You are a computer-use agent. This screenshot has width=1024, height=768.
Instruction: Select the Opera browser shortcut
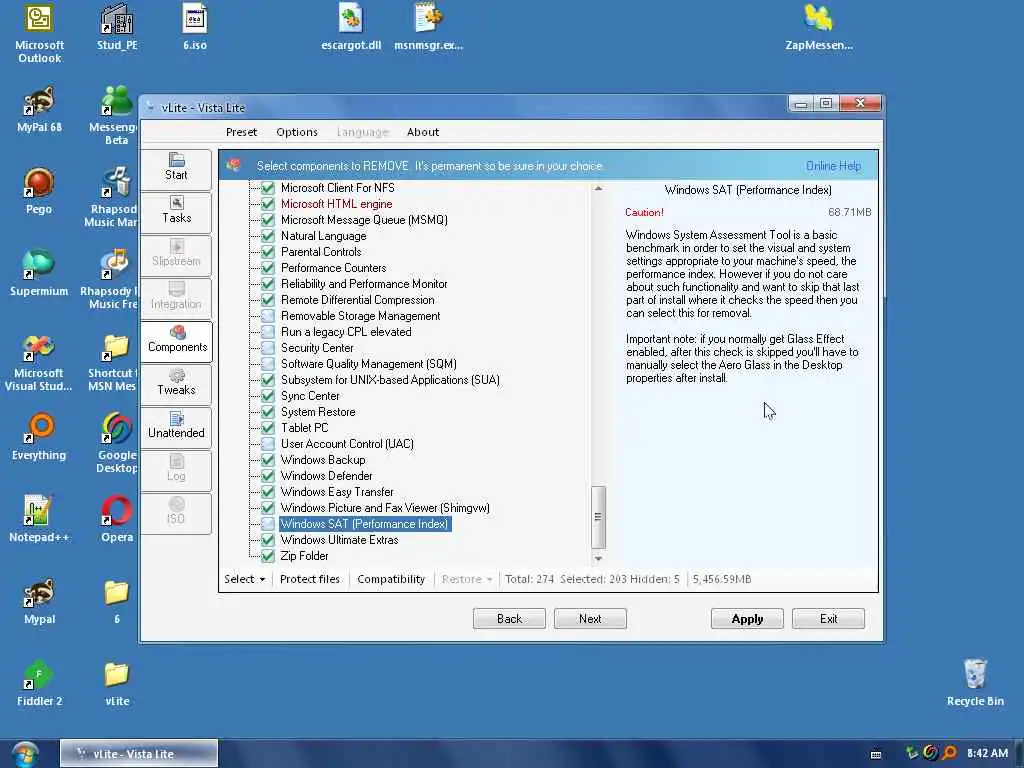[x=117, y=519]
